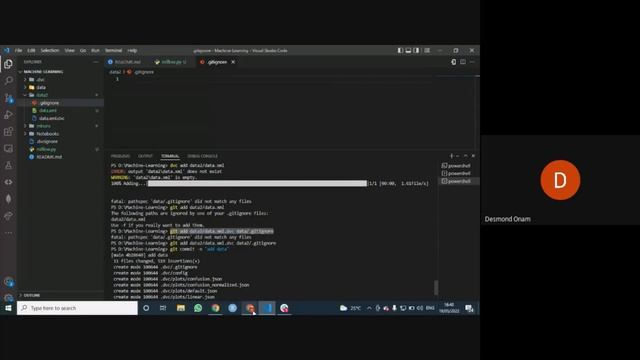Maximize the terminal panel size

(x=466, y=156)
